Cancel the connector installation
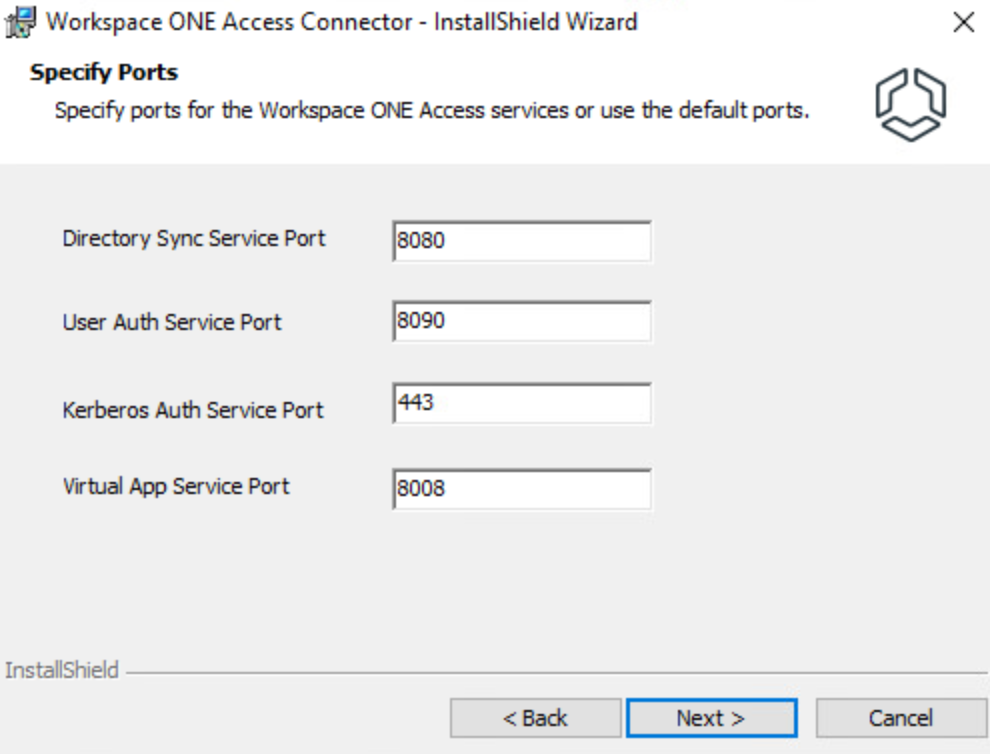The image size is (990, 754). tap(901, 718)
